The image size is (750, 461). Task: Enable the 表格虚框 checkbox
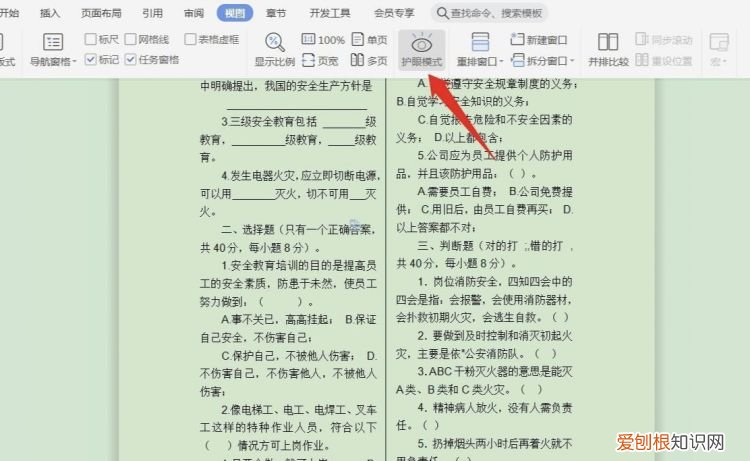point(190,39)
